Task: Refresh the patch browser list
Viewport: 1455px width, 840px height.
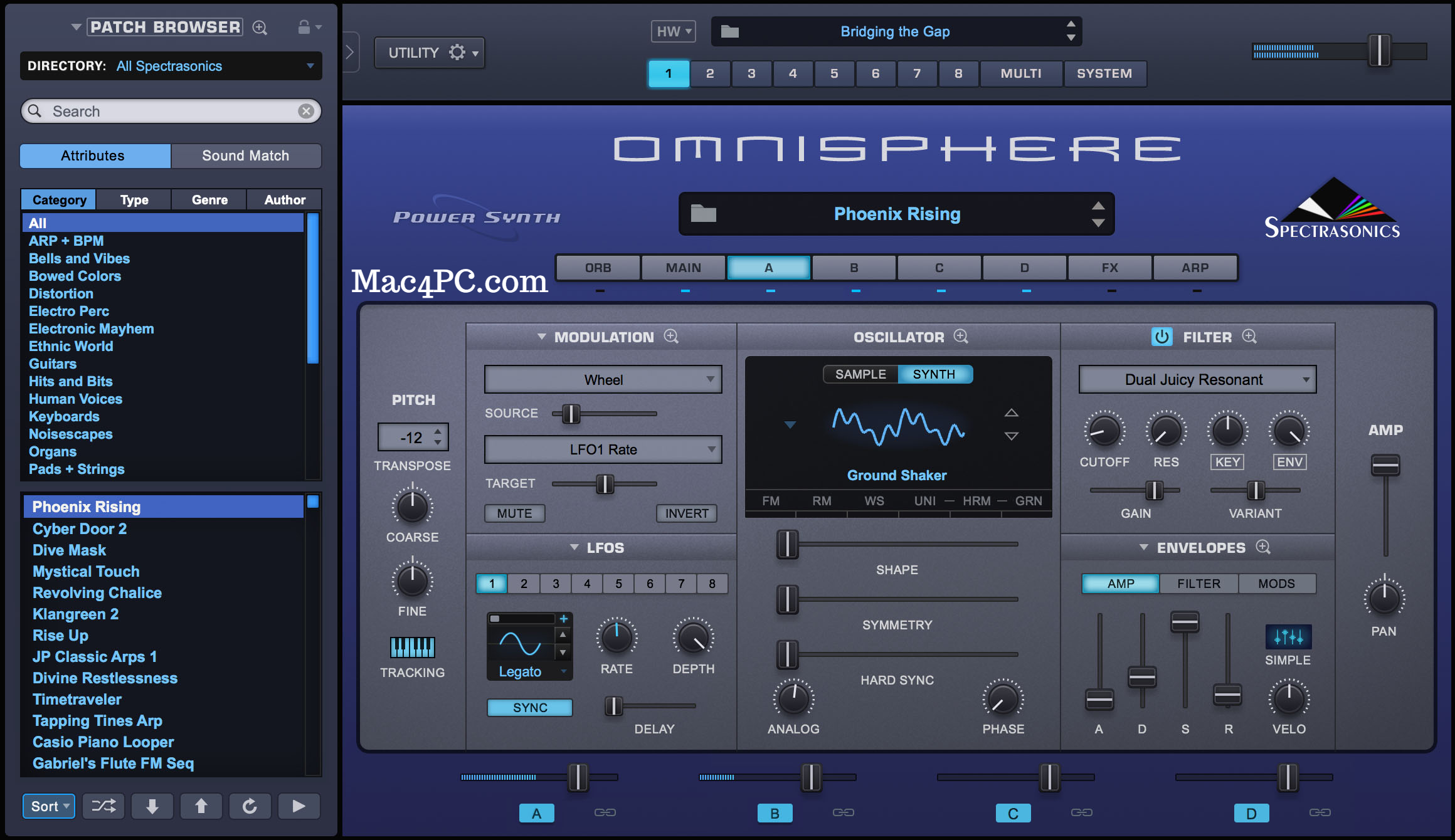Action: coord(250,806)
